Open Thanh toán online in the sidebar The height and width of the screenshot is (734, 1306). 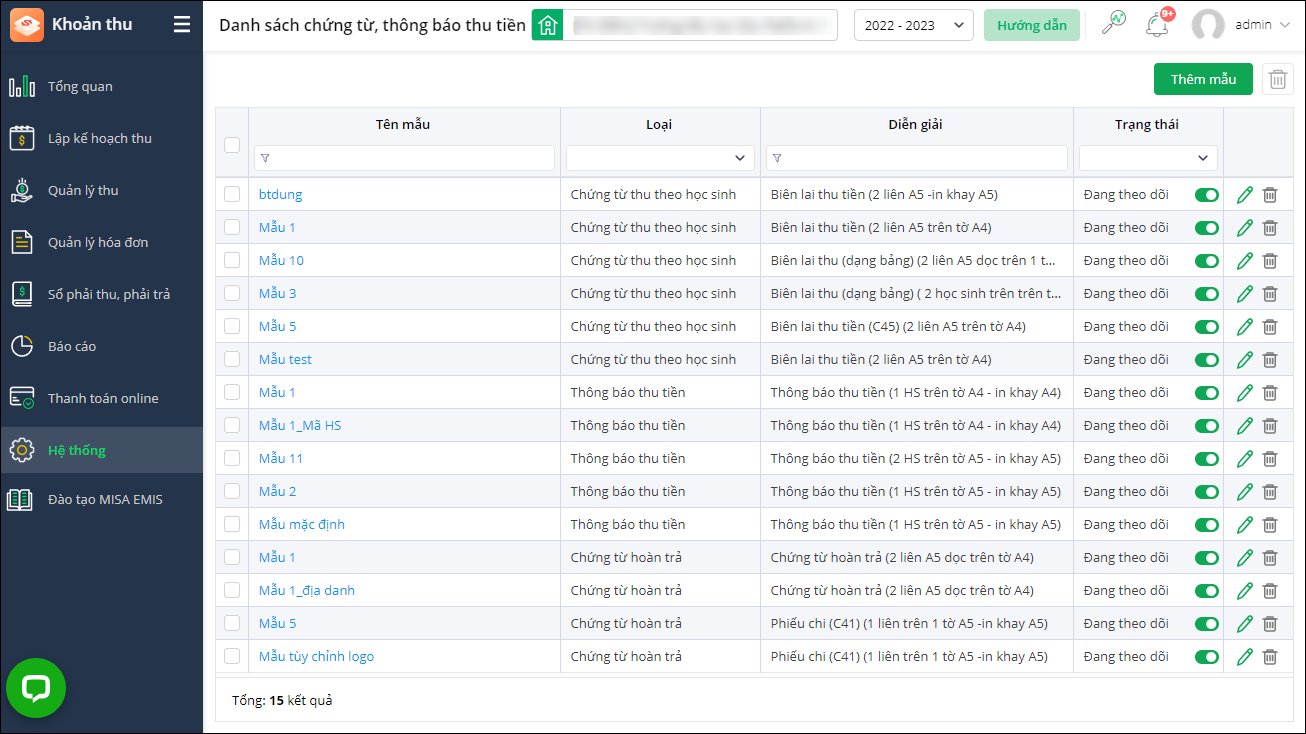[x=101, y=399]
